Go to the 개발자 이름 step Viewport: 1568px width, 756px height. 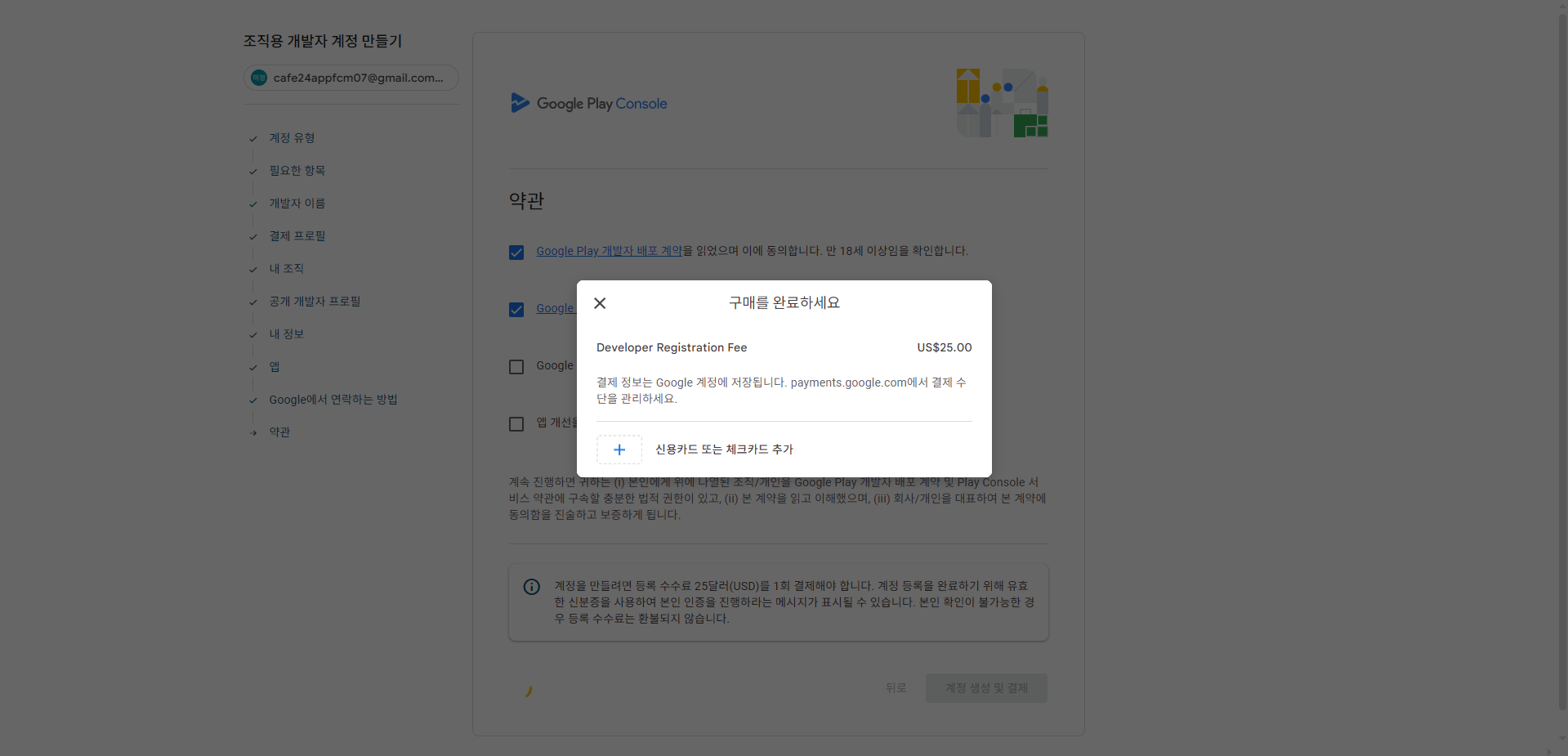pos(297,204)
